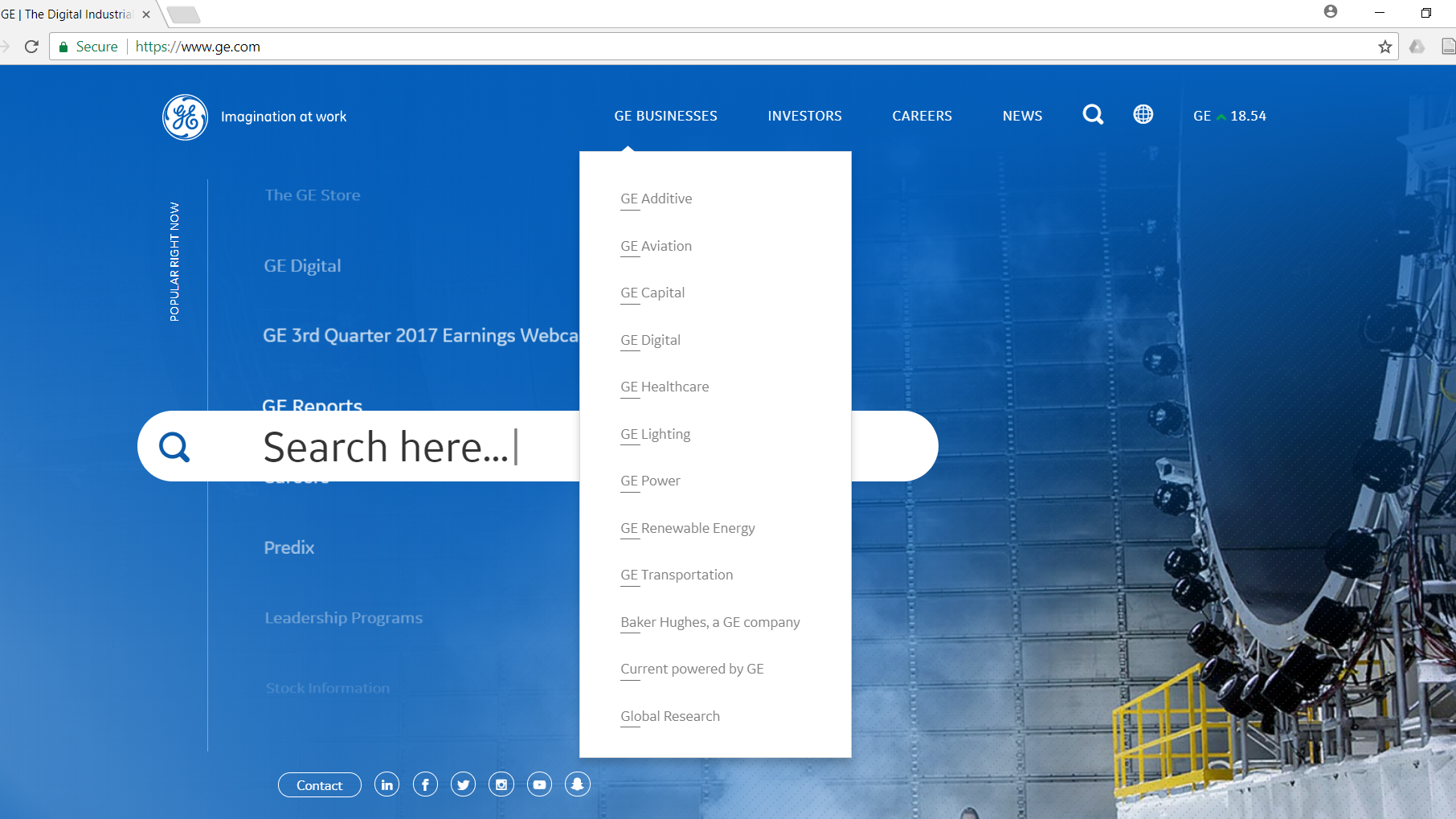
Task: Click the search bar magnifier icon
Action: click(174, 446)
